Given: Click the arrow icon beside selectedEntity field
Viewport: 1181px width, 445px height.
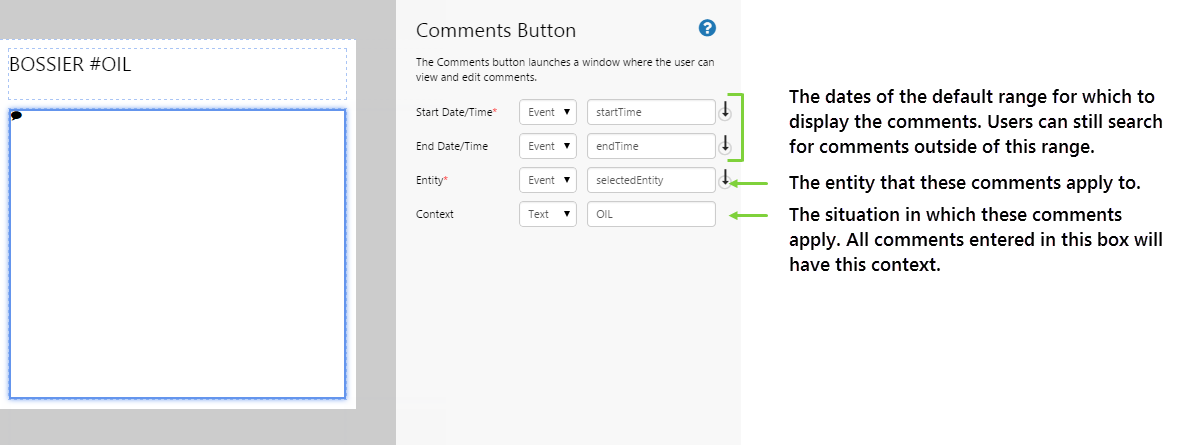Looking at the screenshot, I should click(x=725, y=180).
